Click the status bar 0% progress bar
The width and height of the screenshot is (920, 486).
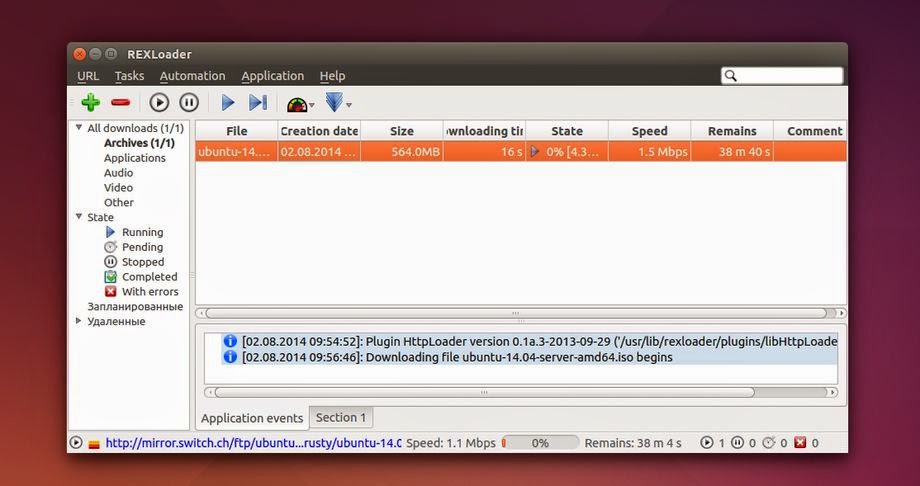(540, 443)
